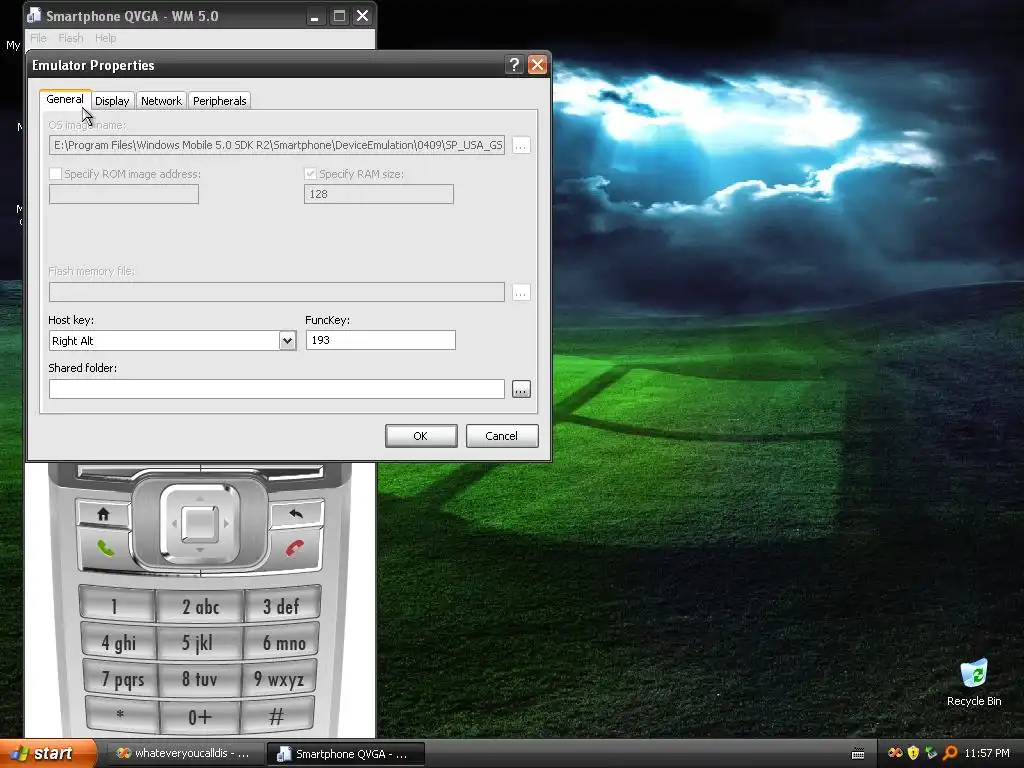Screen dimensions: 1024x768
Task: Click the taskbar clock showing 11:57 PM
Action: click(987, 754)
